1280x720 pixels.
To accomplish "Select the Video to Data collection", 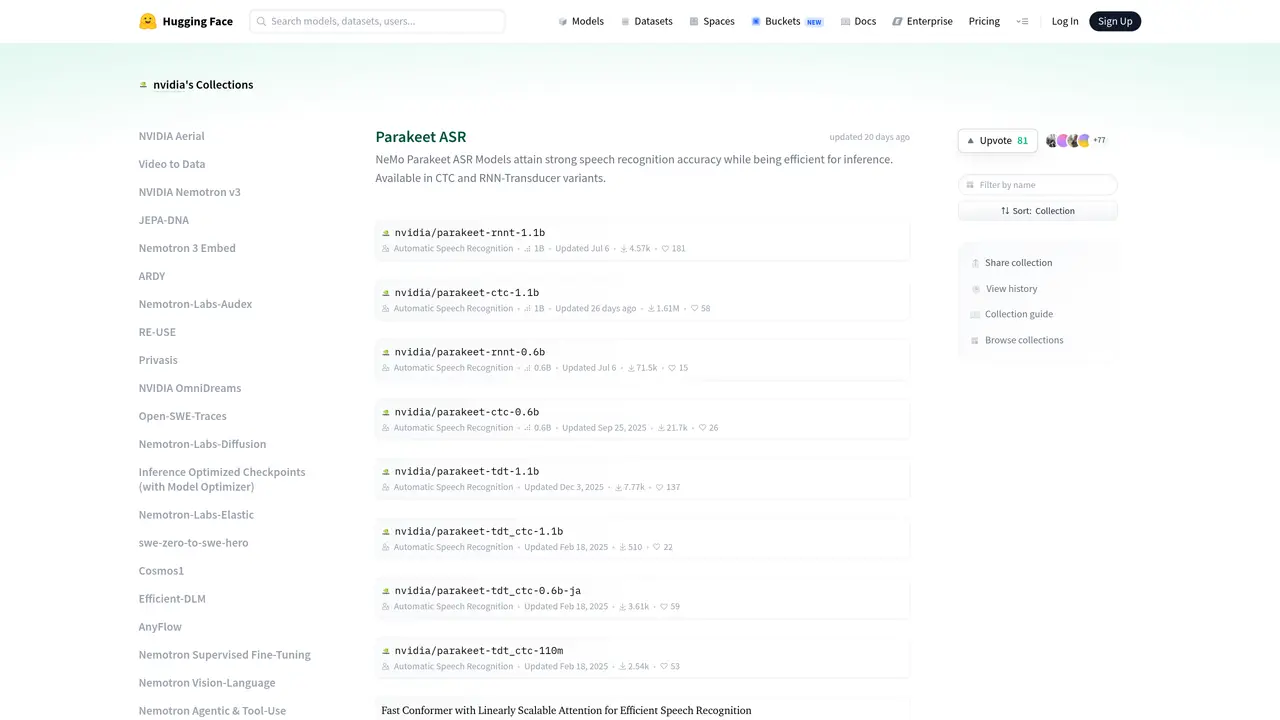I will 172,164.
